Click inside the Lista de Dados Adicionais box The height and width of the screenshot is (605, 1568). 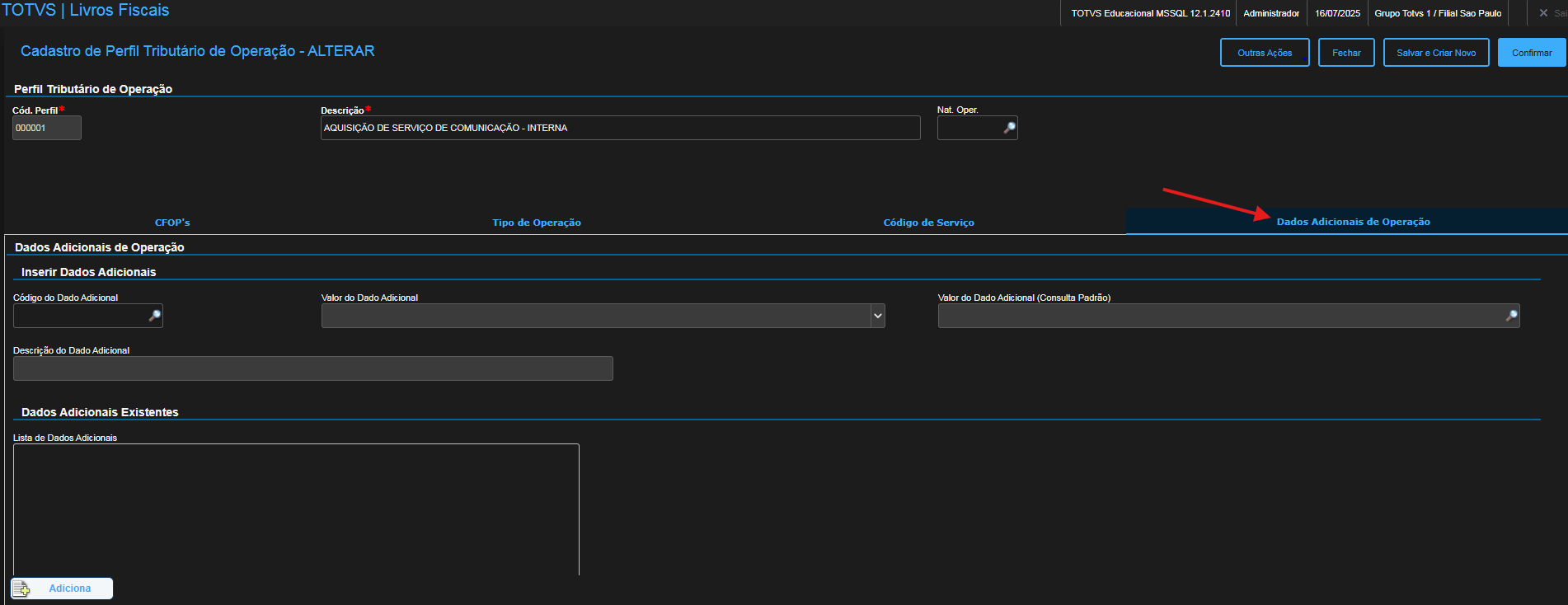pyautogui.click(x=296, y=509)
